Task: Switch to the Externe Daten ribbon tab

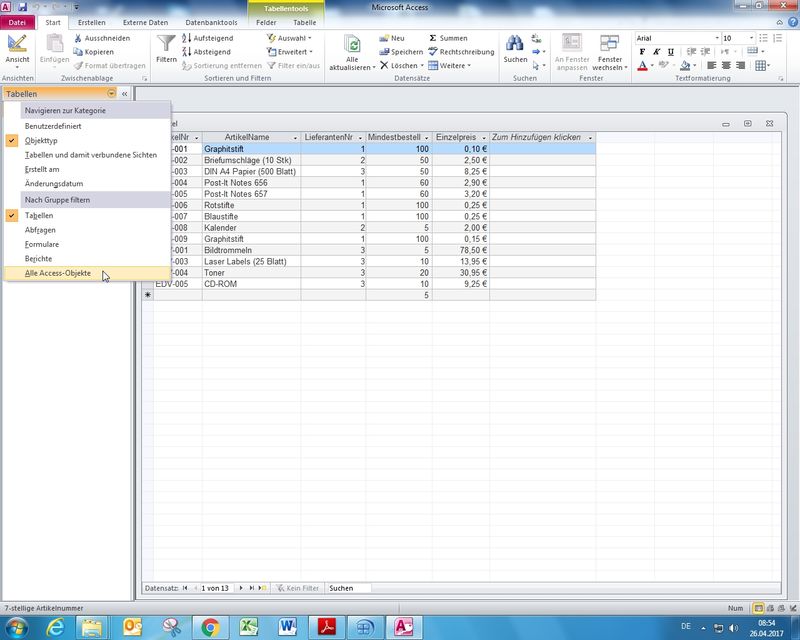Action: point(145,22)
